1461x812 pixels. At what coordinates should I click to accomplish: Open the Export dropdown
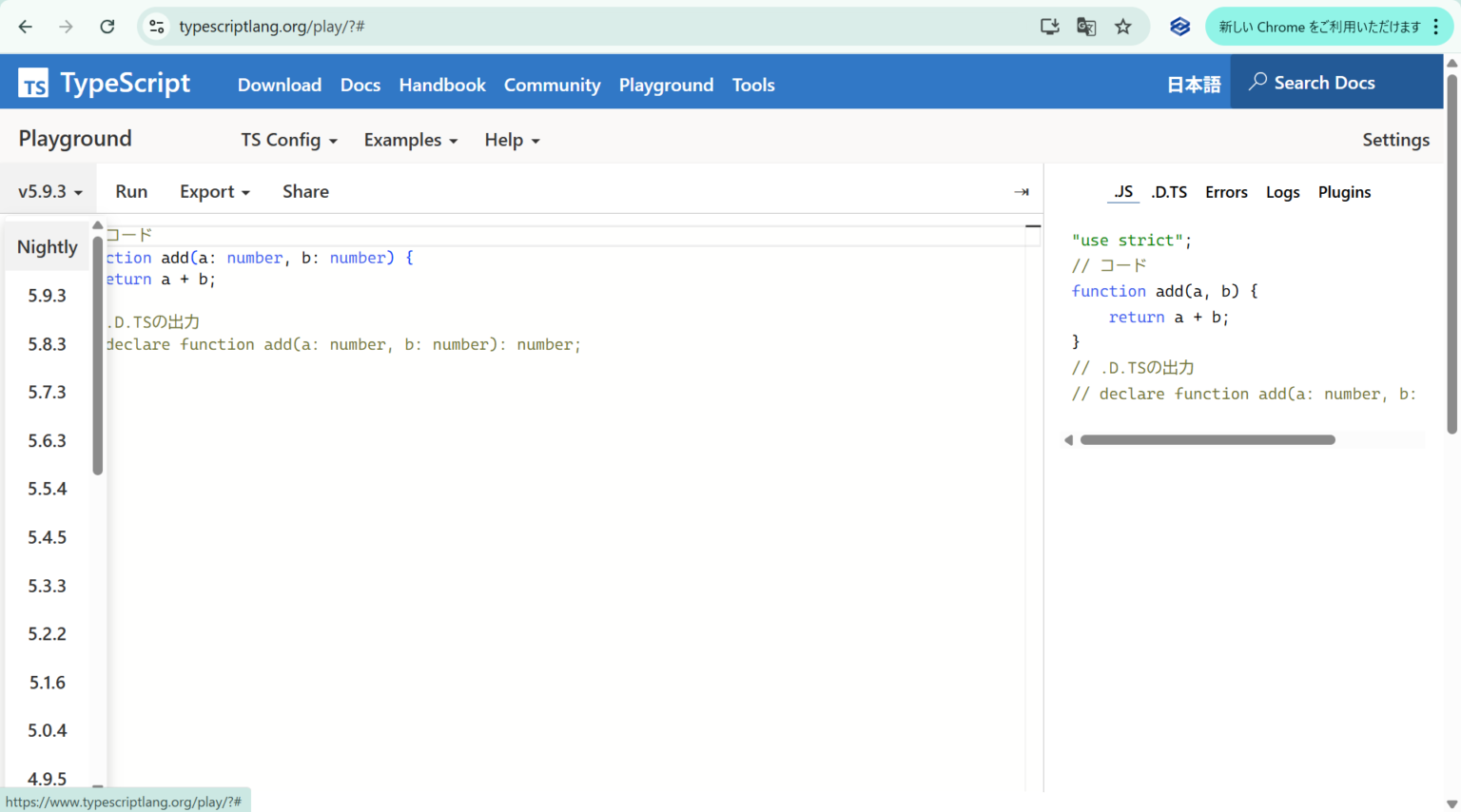pyautogui.click(x=213, y=191)
